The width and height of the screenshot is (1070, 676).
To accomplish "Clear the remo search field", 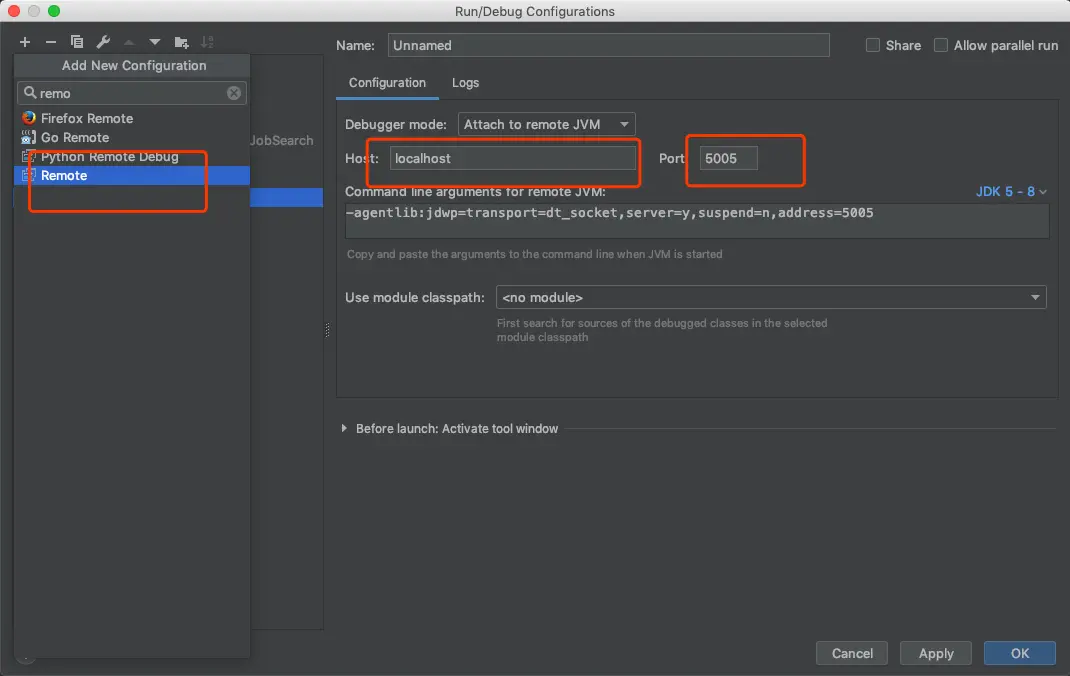I will (234, 93).
